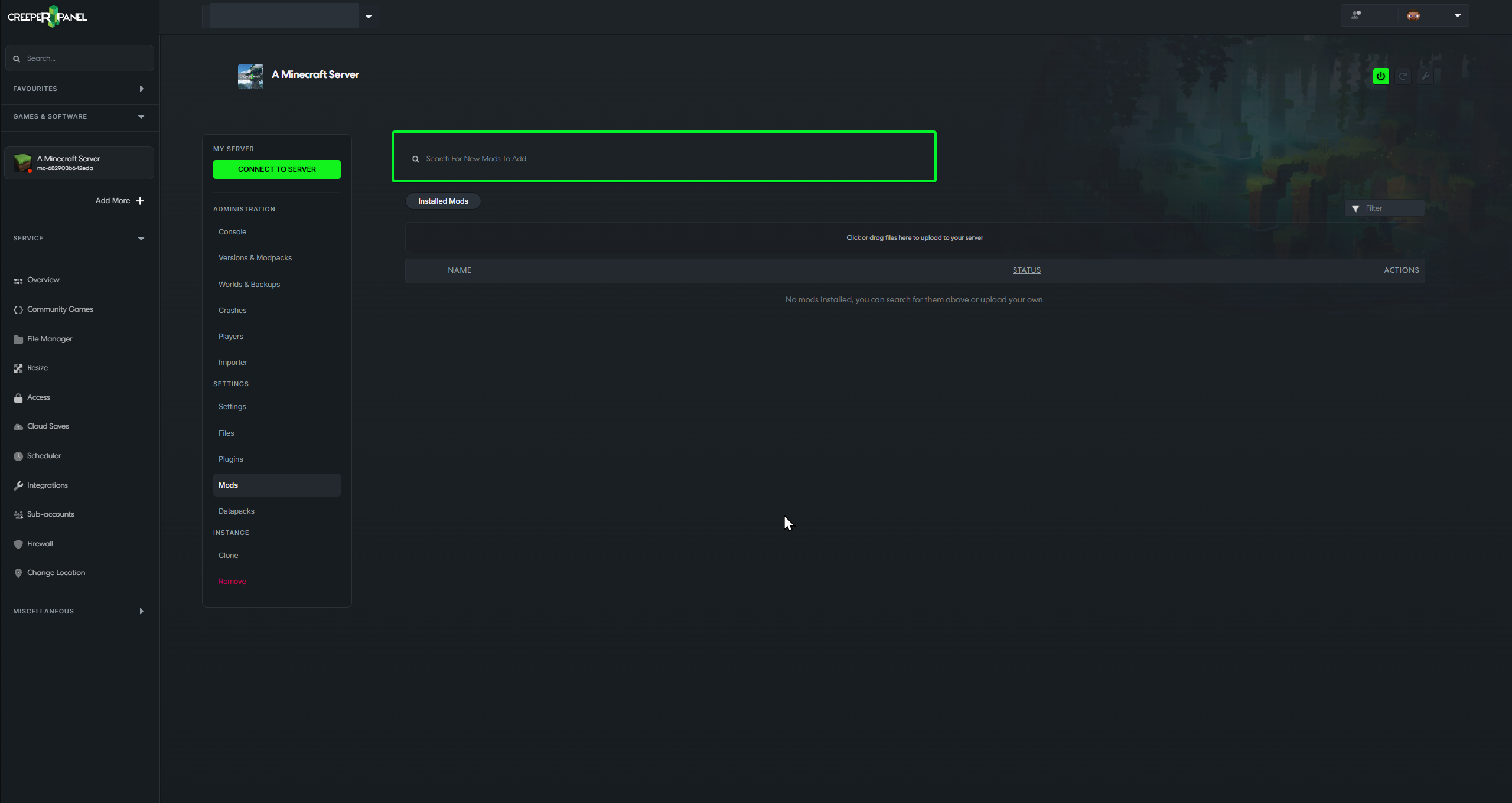The height and width of the screenshot is (803, 1512).
Task: Open the Players page
Action: tap(231, 337)
